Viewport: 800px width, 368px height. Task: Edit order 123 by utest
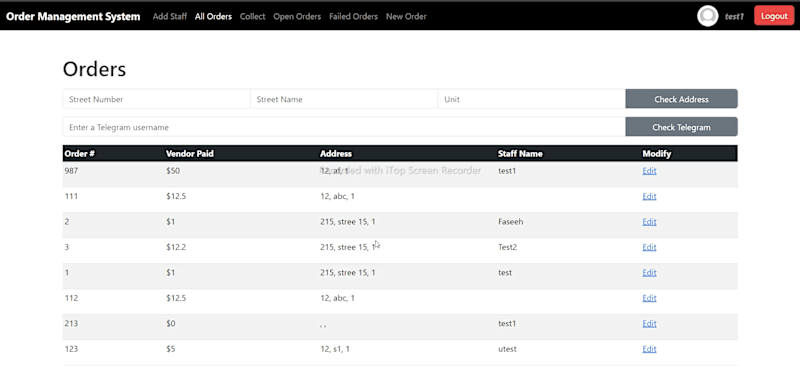[x=649, y=349]
